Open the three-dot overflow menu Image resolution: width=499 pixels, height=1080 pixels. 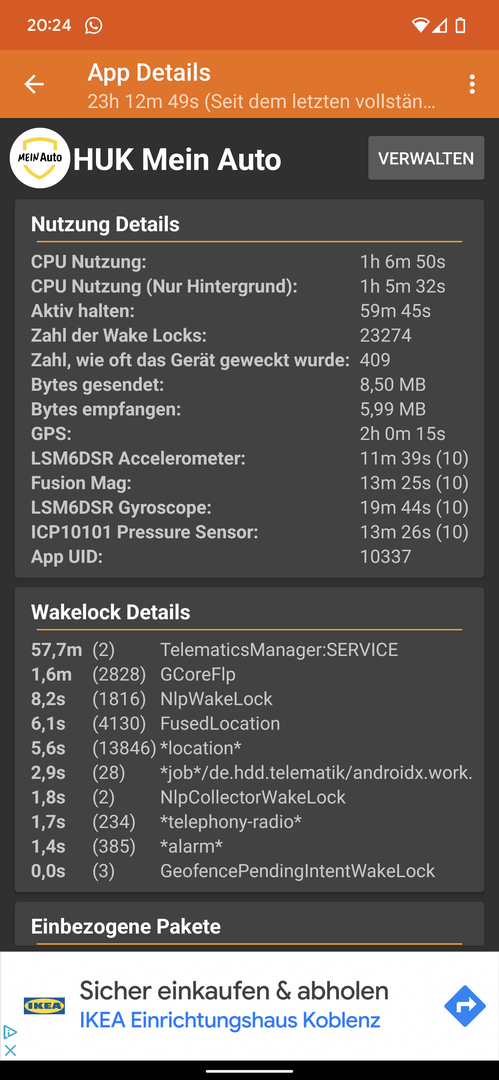coord(472,84)
